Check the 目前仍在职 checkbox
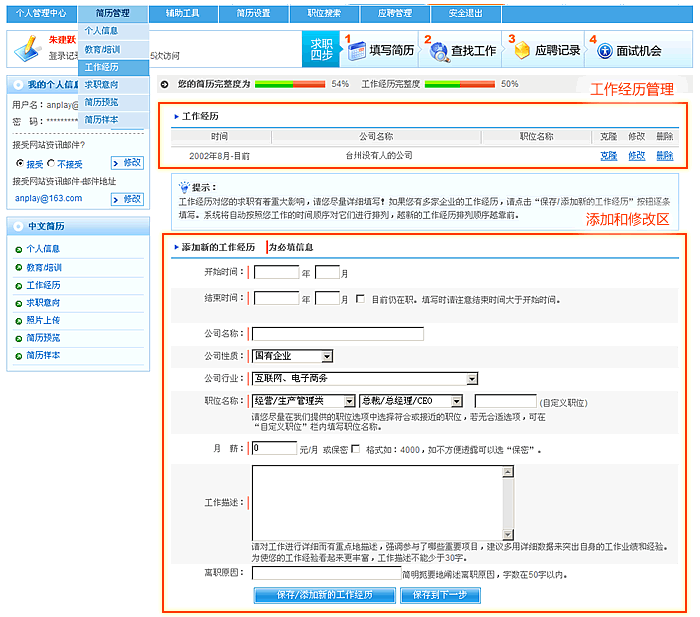Screen dimensions: 700x617 pos(360,298)
